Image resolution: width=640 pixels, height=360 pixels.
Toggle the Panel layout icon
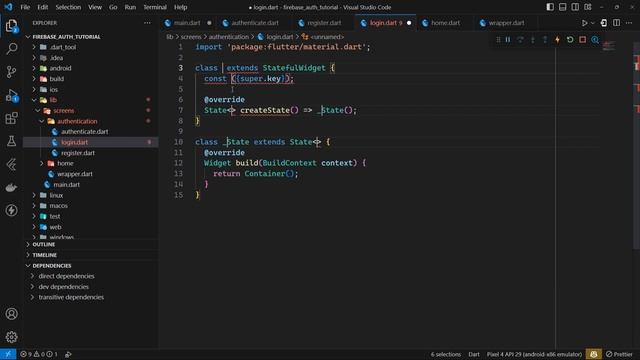pos(562,7)
